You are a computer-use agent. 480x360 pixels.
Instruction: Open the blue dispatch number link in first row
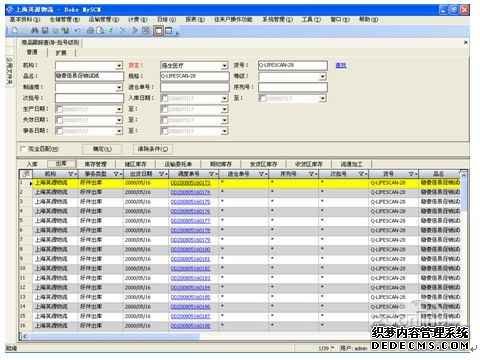[x=190, y=183]
